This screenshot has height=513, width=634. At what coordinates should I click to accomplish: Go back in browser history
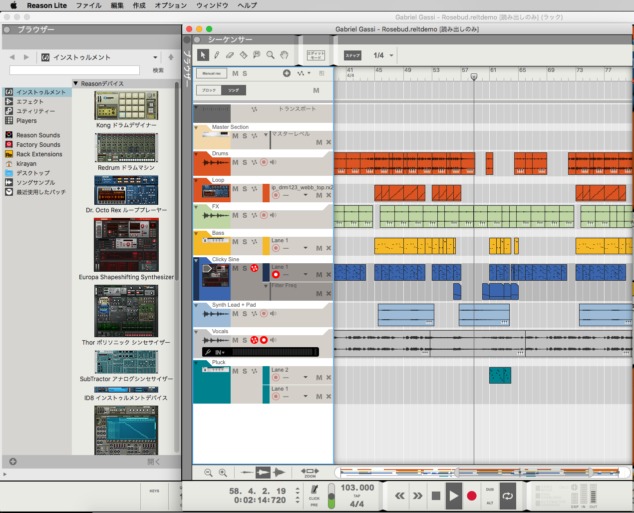(x=12, y=57)
